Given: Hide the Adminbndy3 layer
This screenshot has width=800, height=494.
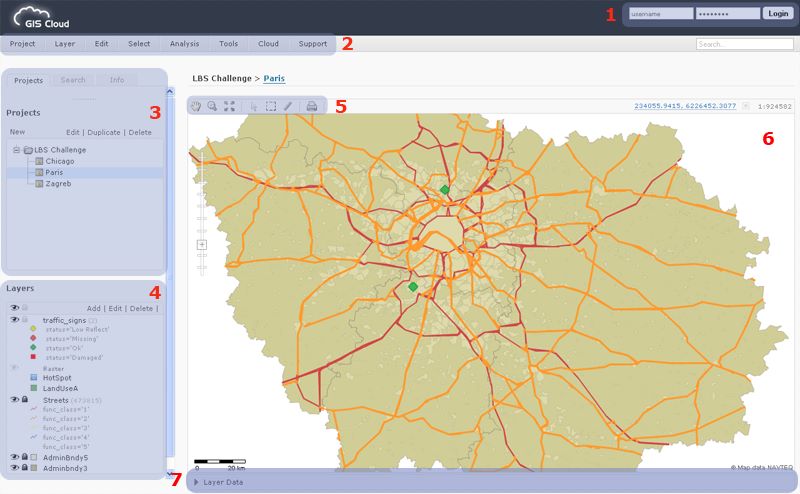Looking at the screenshot, I should pyautogui.click(x=15, y=467).
